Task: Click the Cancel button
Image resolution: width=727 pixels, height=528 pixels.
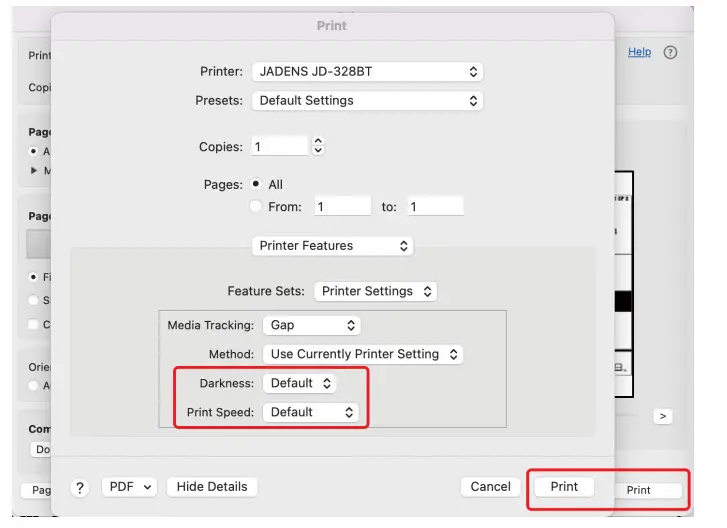Action: click(x=490, y=487)
